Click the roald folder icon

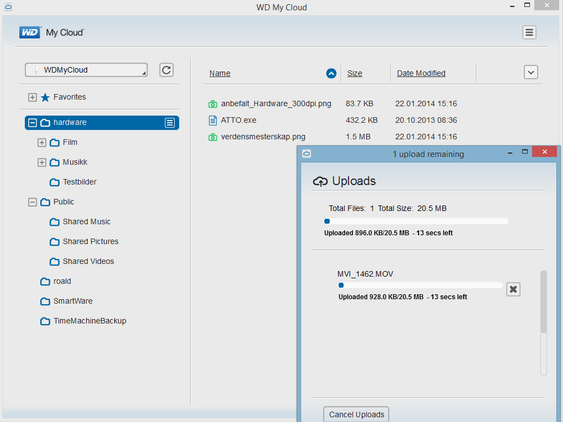[45, 281]
